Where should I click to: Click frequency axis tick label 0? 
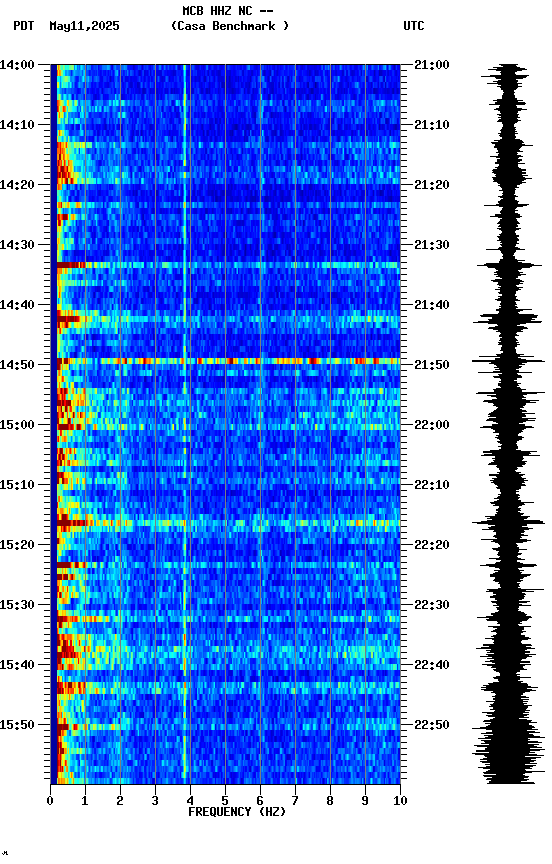click(x=50, y=801)
